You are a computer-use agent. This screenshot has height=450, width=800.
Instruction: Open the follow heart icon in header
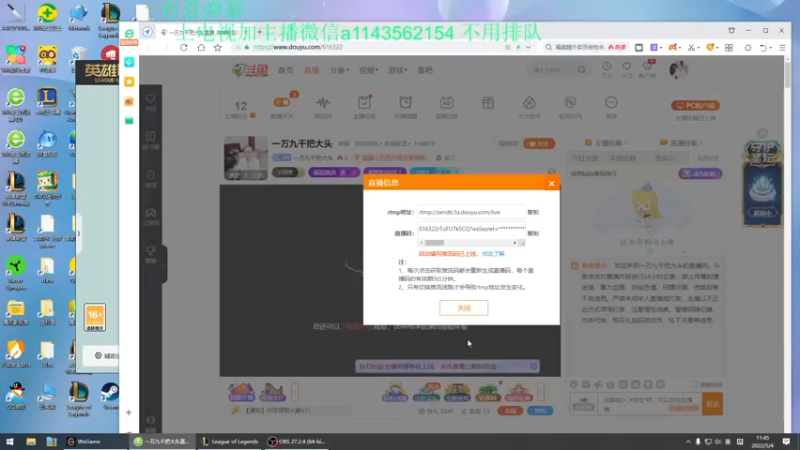coord(627,69)
